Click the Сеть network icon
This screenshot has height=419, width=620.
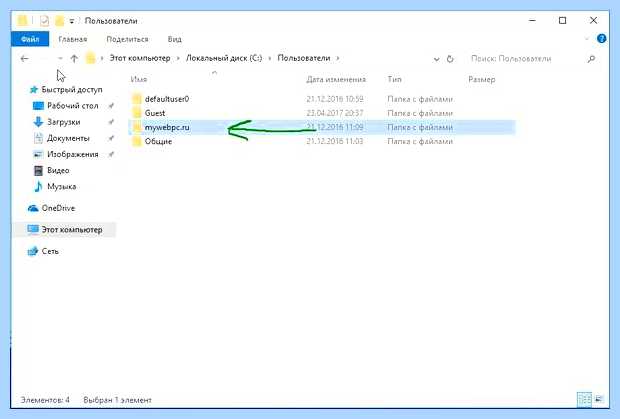pyautogui.click(x=32, y=251)
